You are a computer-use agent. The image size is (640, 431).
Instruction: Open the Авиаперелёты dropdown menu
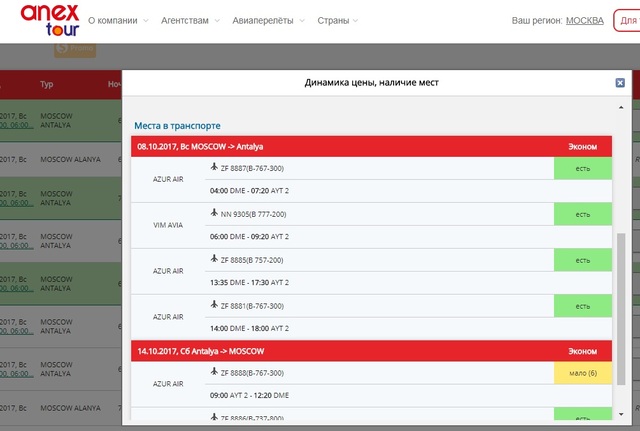click(x=268, y=20)
